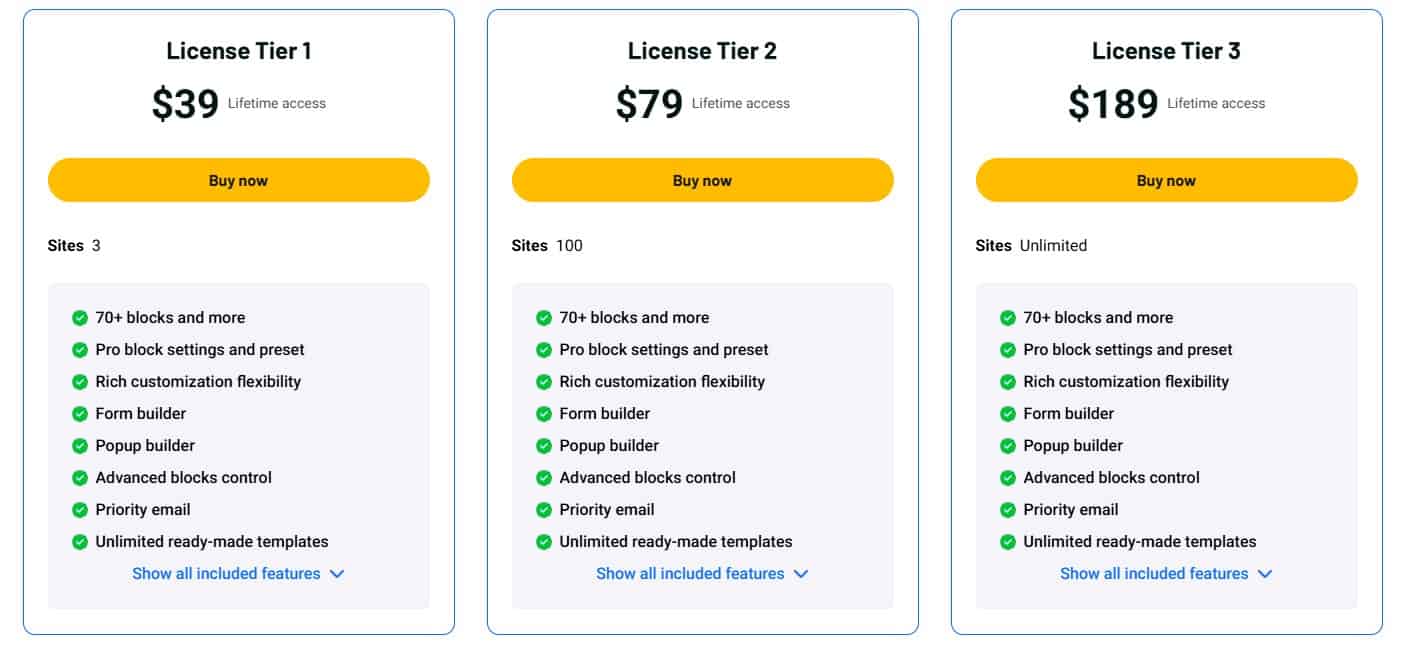Click the checkmark beside "Unlimited ready-made templates" in Tier 1

(79, 541)
